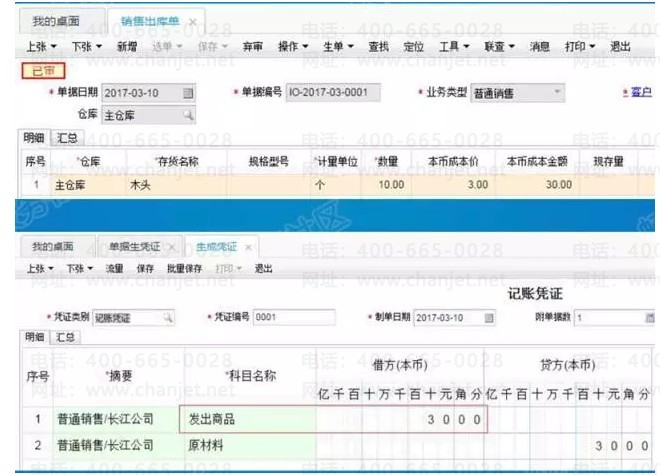The width and height of the screenshot is (660, 475).
Task: Click 退出 in top toolbar
Action: click(620, 46)
